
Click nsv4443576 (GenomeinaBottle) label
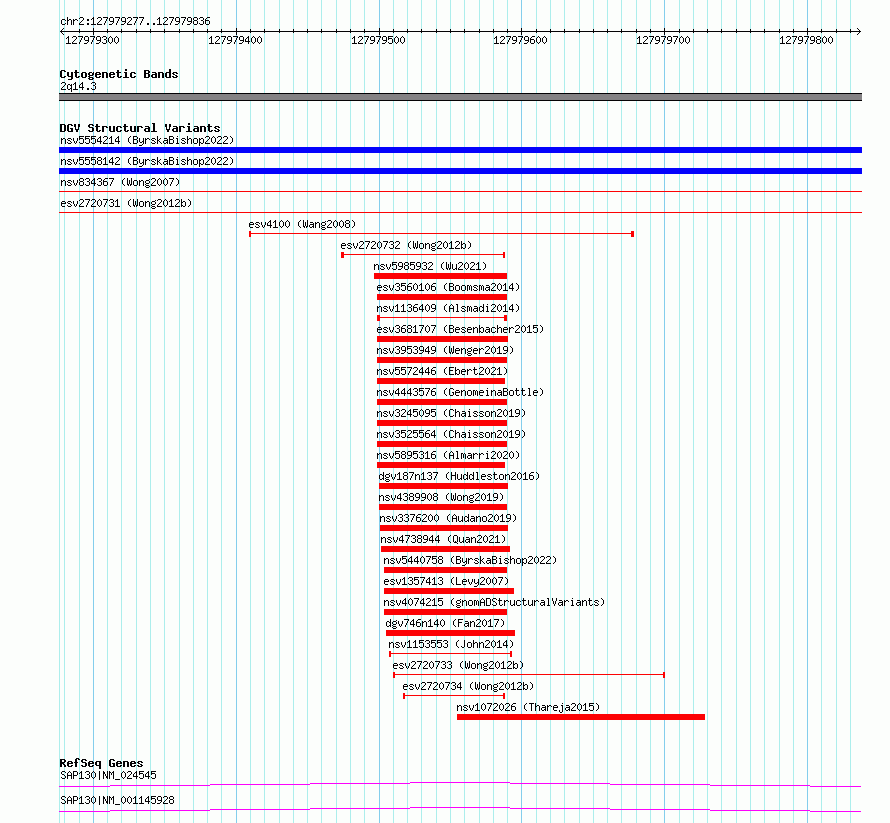click(460, 392)
